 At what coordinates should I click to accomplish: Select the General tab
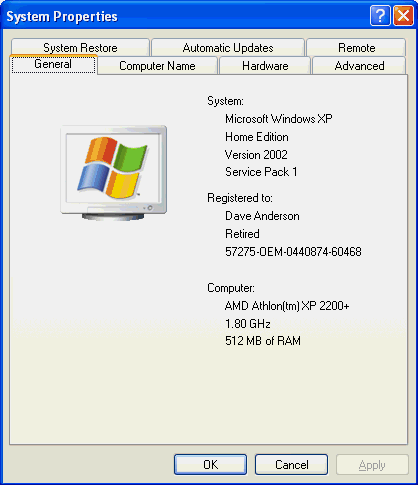pos(53,64)
